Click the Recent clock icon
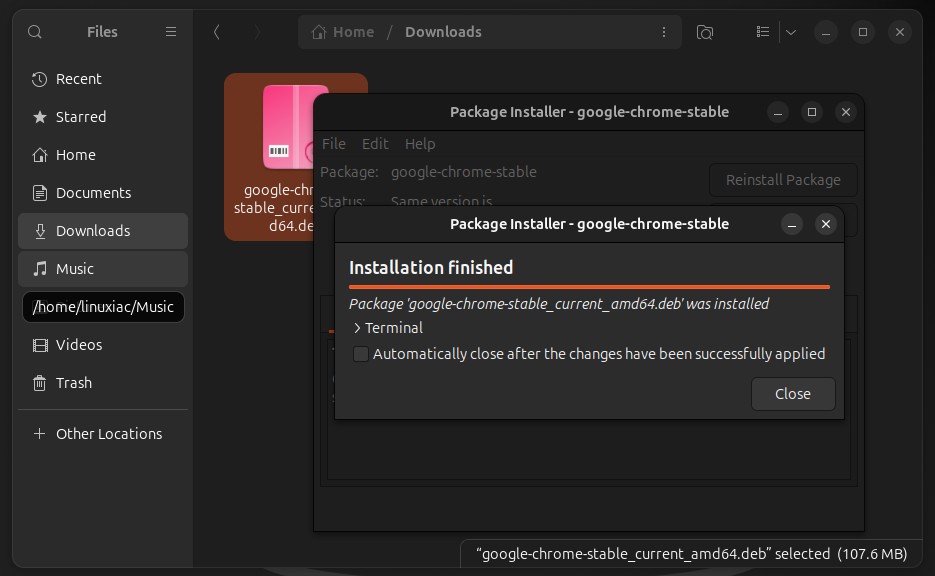The image size is (935, 576). tap(39, 79)
